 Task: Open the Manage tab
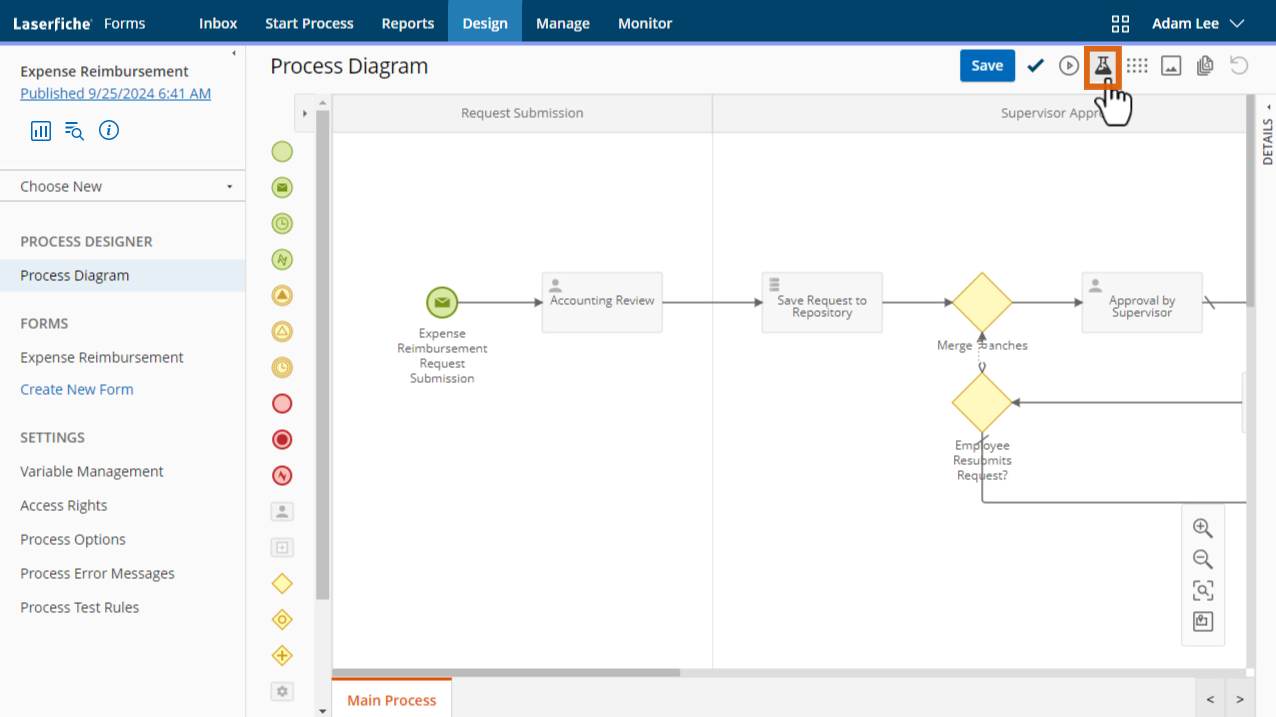[563, 23]
